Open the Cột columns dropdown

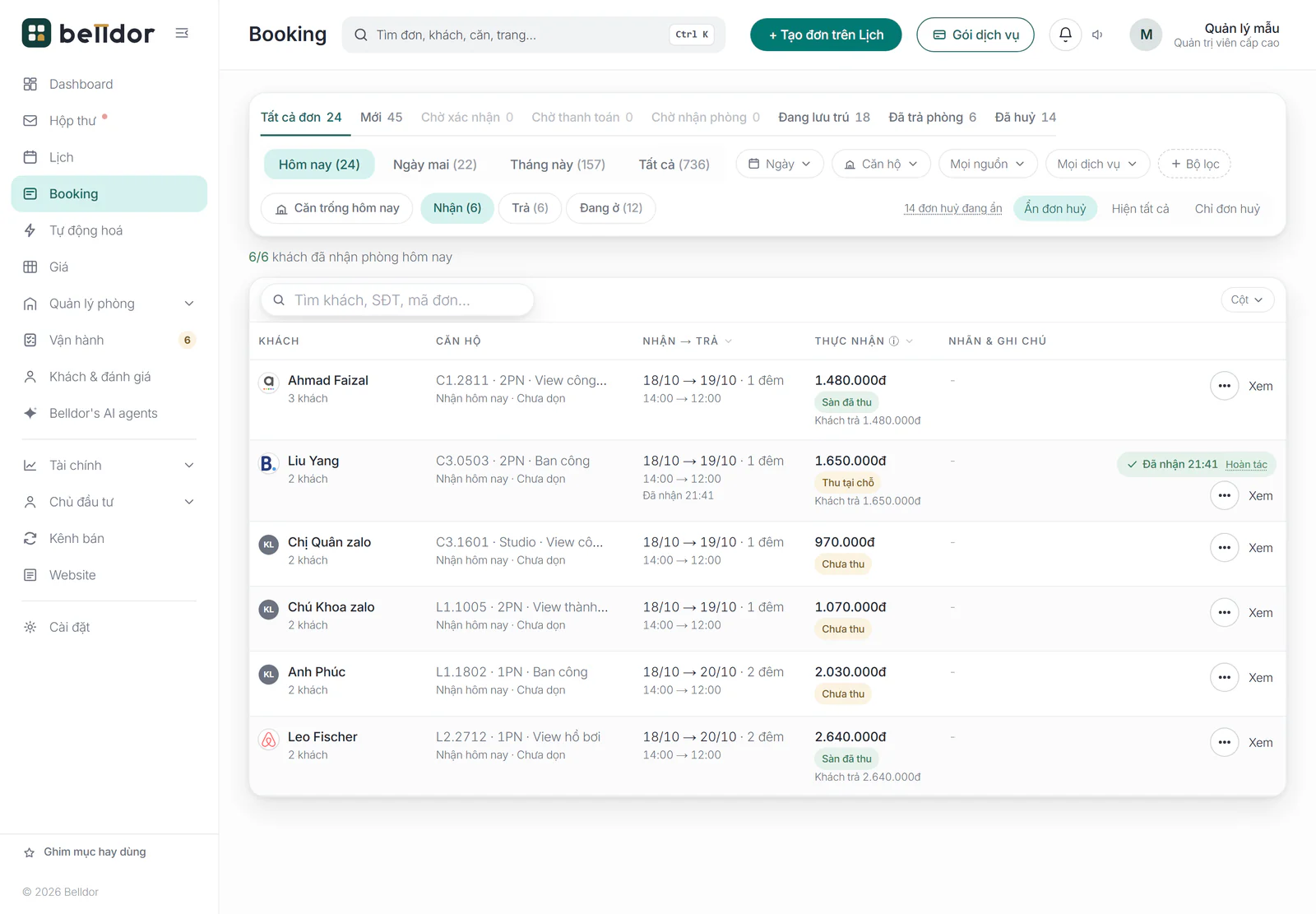coord(1247,299)
